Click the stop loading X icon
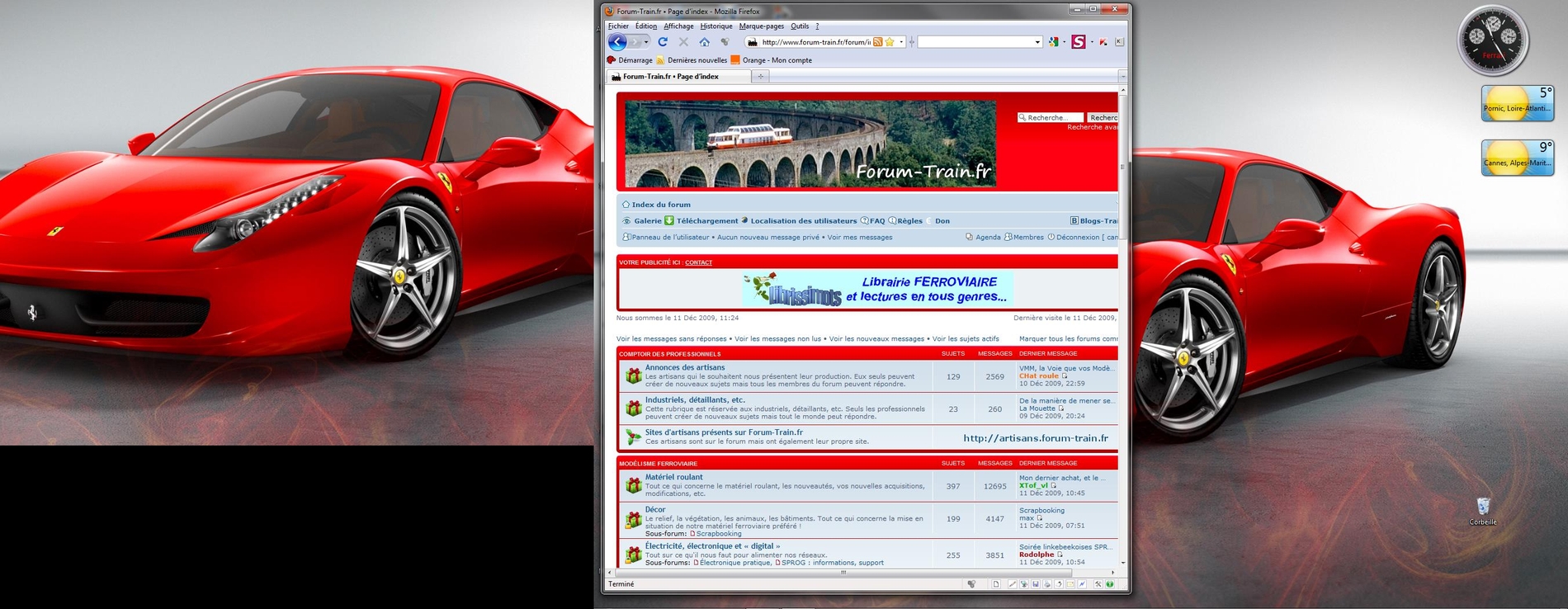1568x609 pixels. [683, 42]
